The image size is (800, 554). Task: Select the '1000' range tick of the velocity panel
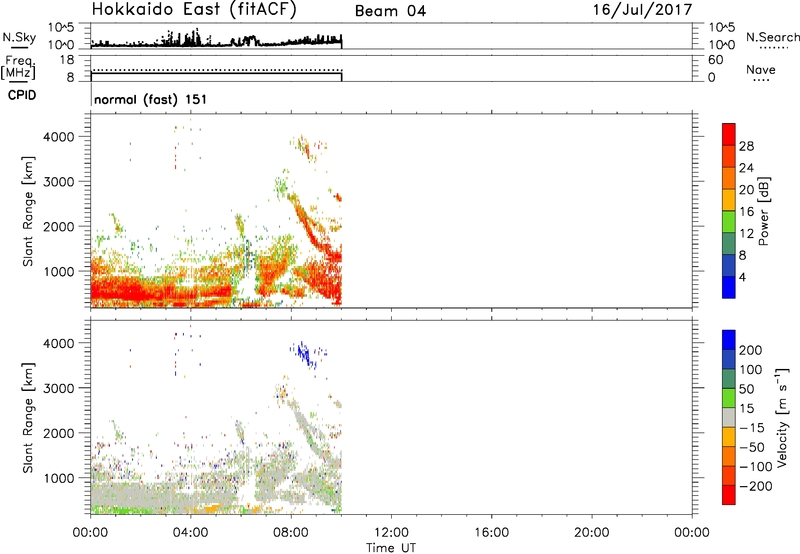click(x=58, y=478)
